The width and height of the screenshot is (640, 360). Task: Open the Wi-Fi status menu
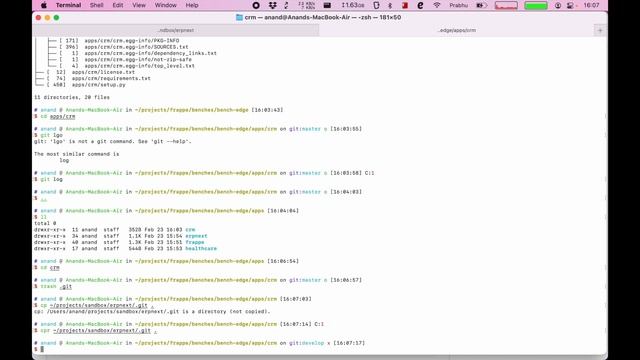click(x=437, y=5)
